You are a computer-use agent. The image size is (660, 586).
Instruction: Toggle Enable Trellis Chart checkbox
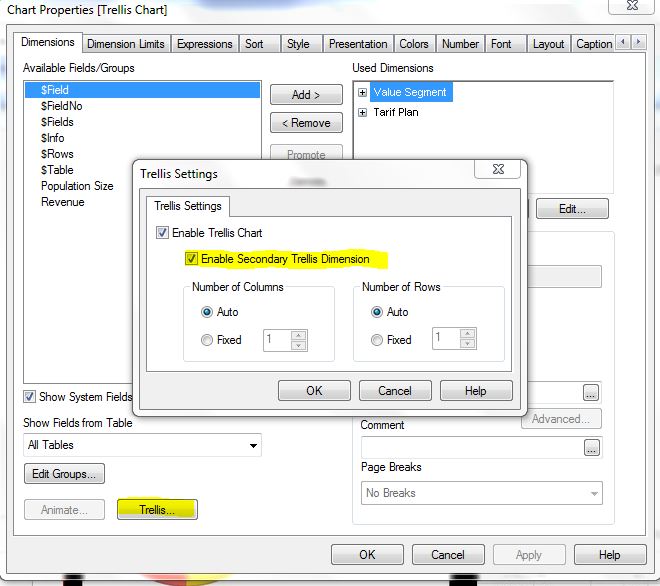(162, 232)
